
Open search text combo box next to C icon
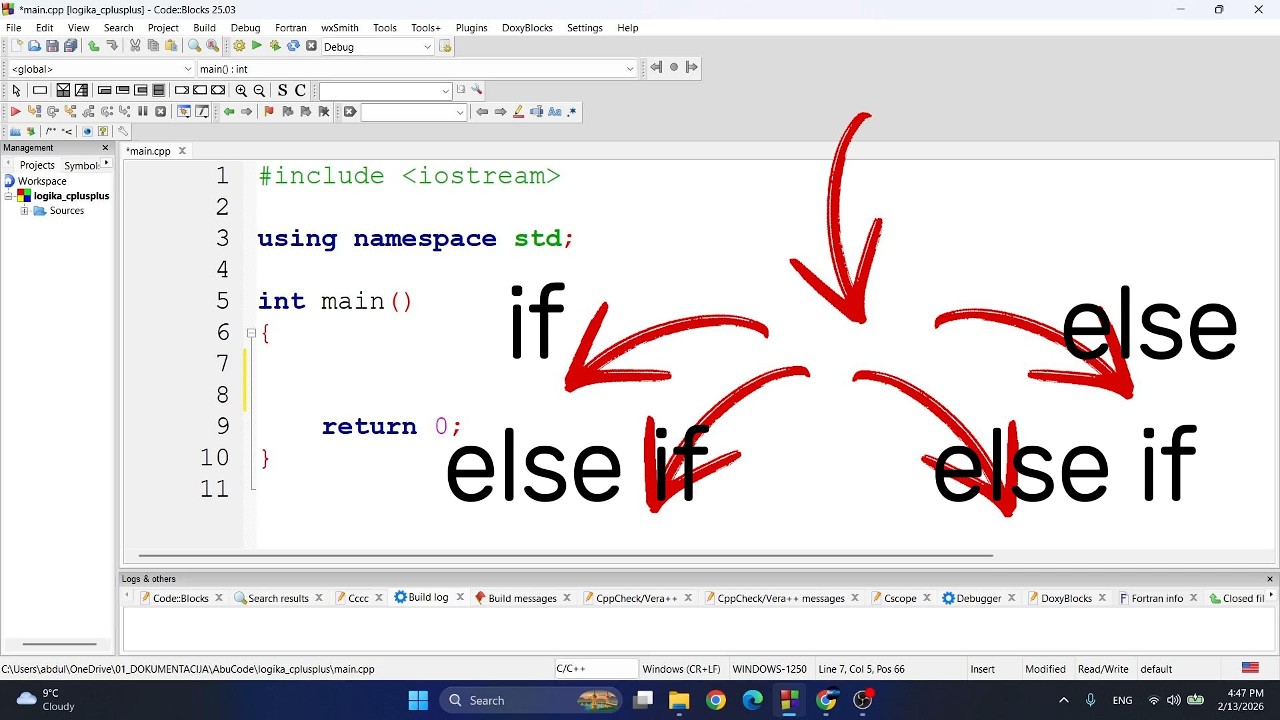click(x=385, y=90)
